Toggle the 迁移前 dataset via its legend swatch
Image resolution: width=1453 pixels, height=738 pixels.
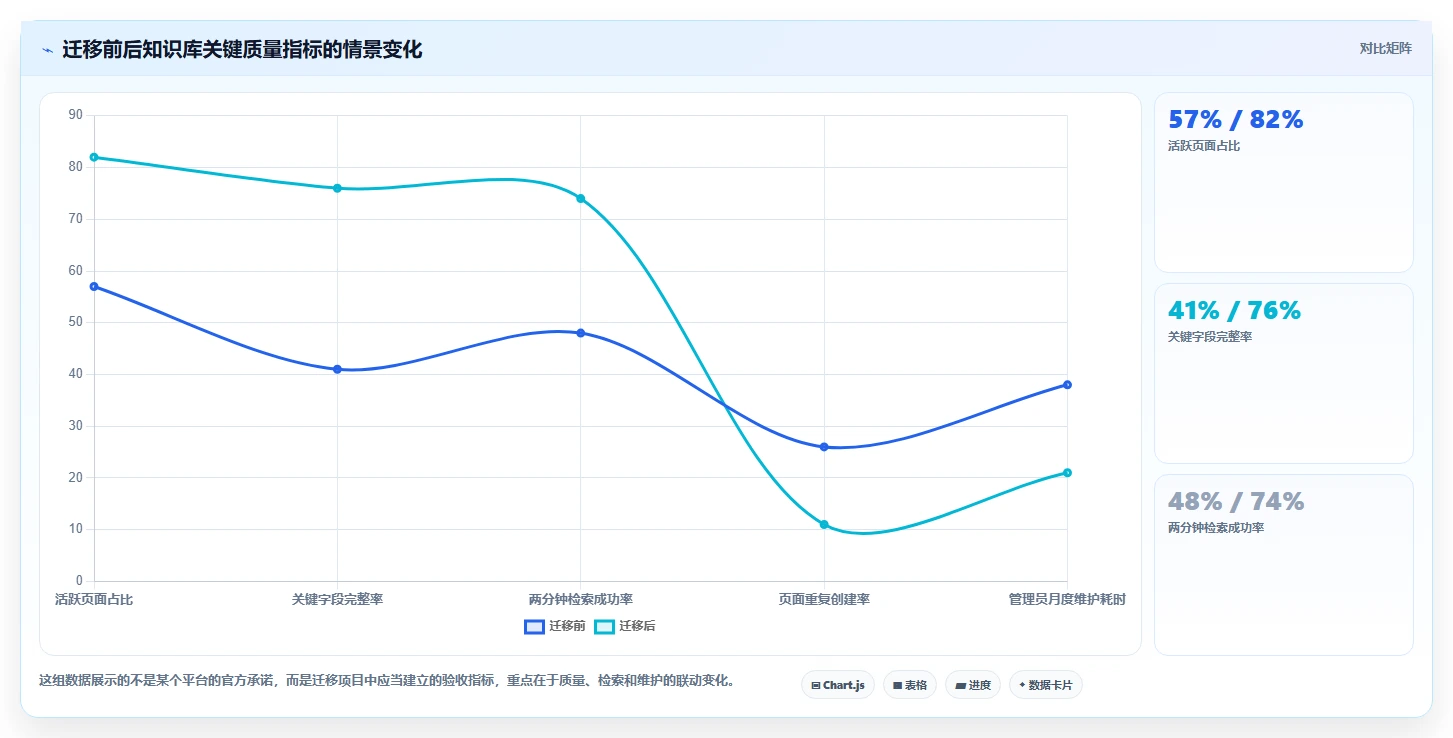[x=534, y=626]
